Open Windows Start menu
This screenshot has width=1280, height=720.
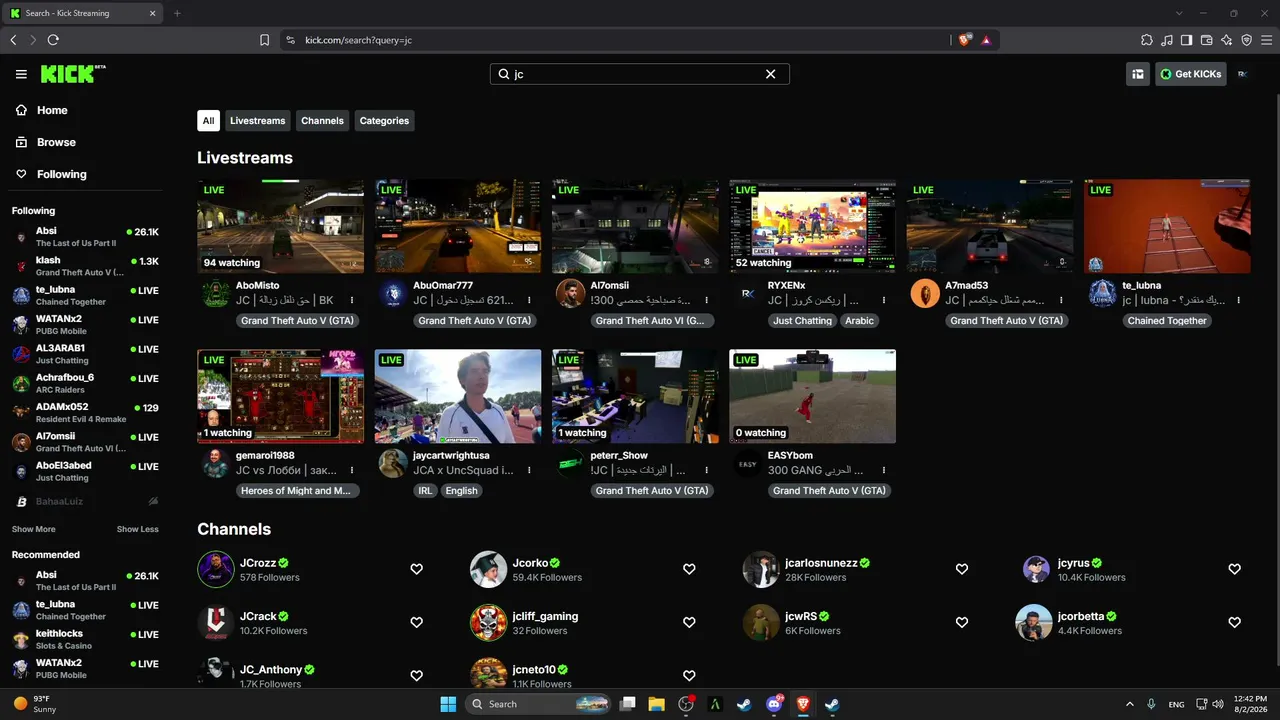(448, 704)
